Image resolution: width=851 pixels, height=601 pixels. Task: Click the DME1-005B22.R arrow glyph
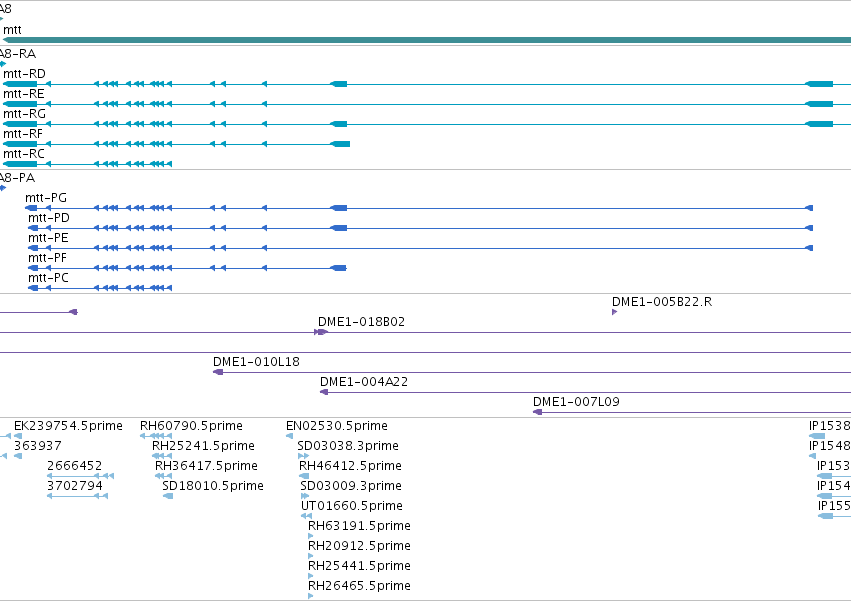614,312
